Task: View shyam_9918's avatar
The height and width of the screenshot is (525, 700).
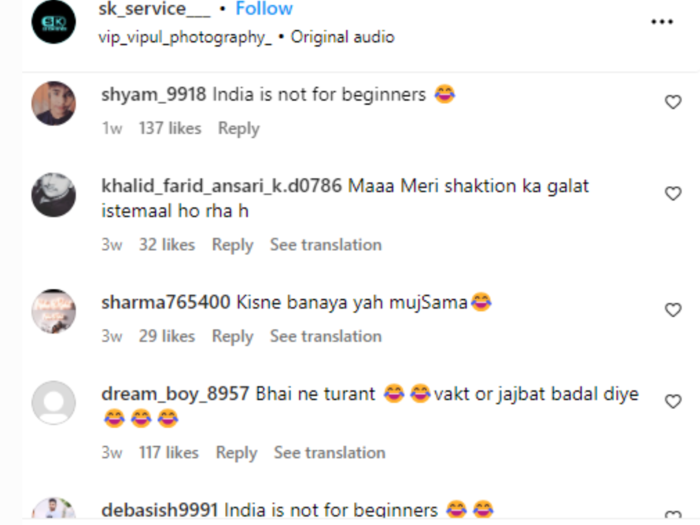Action: point(54,103)
